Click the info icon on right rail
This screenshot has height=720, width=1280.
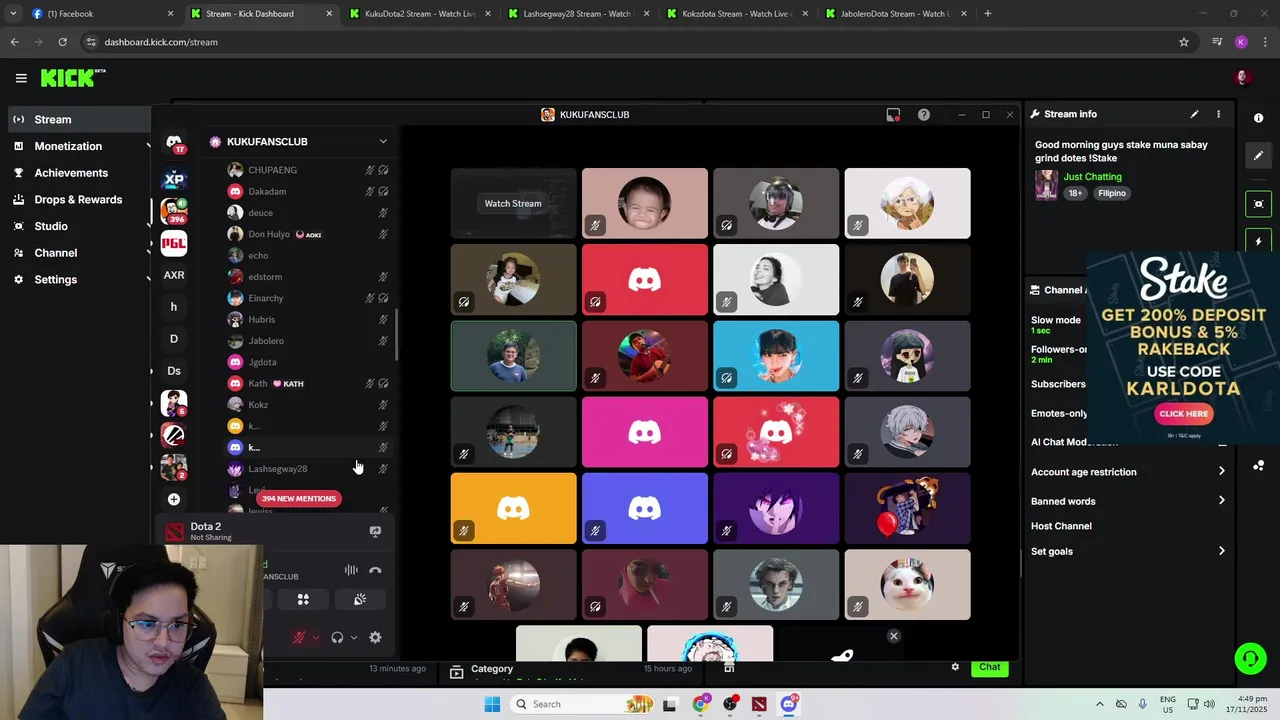coord(1258,118)
